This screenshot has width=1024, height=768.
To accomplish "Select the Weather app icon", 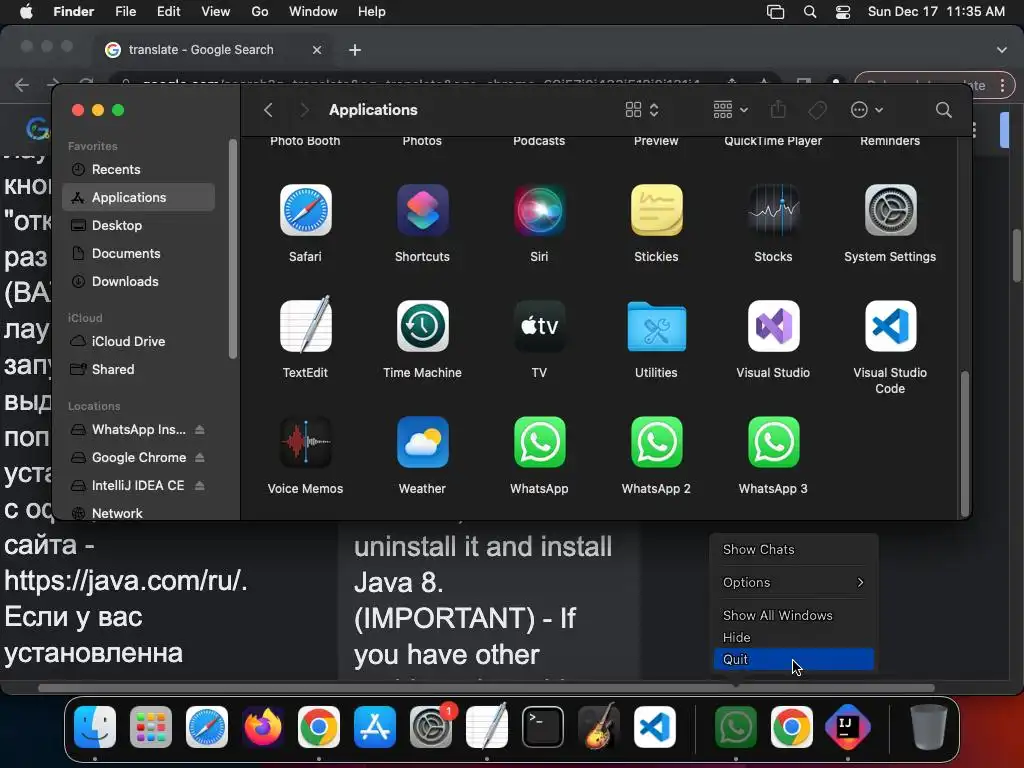I will [x=422, y=442].
